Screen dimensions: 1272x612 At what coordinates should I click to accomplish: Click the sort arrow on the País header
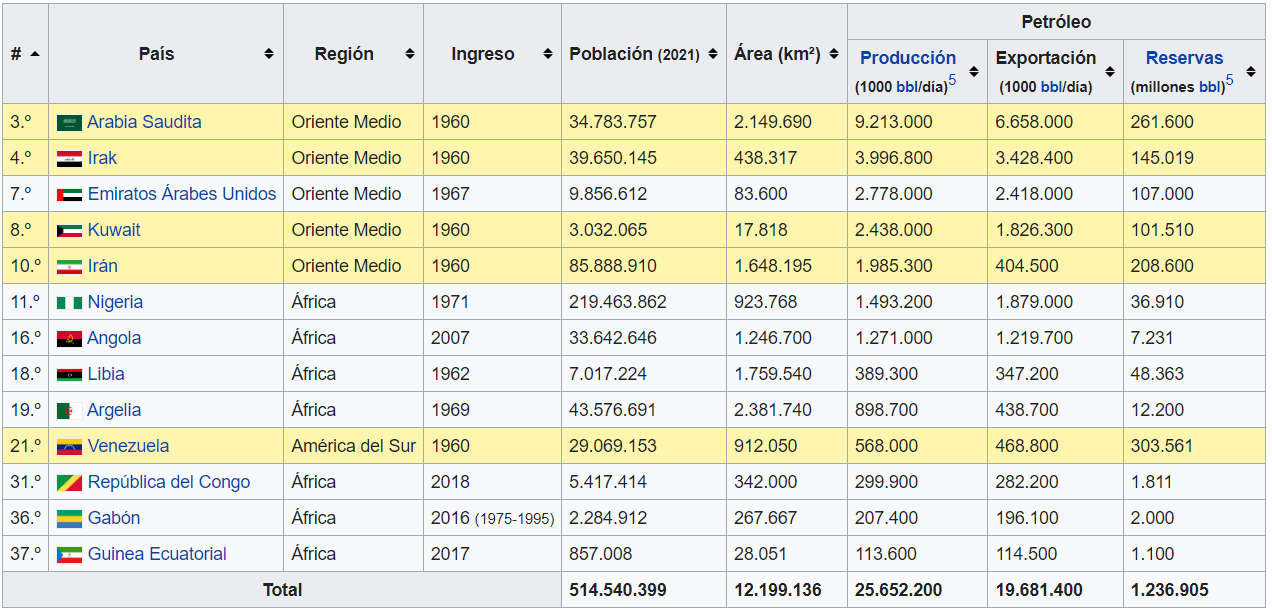coord(269,54)
